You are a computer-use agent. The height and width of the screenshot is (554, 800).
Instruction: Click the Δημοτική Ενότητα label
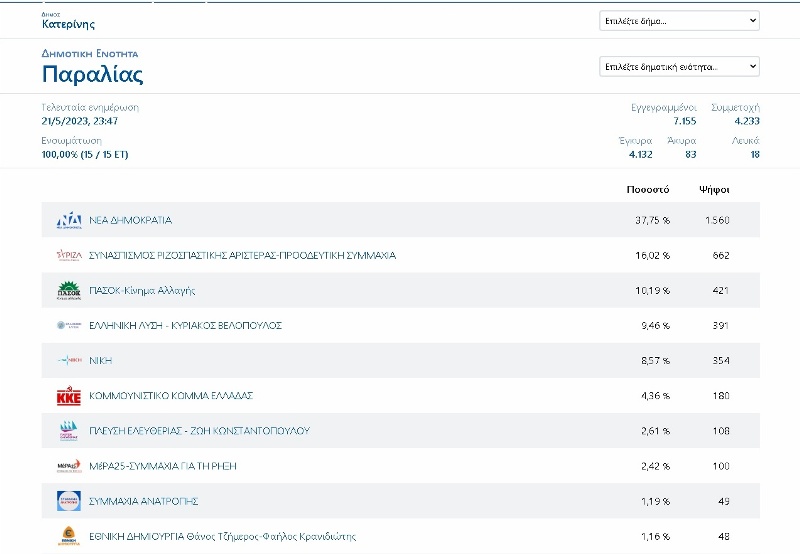tap(90, 54)
